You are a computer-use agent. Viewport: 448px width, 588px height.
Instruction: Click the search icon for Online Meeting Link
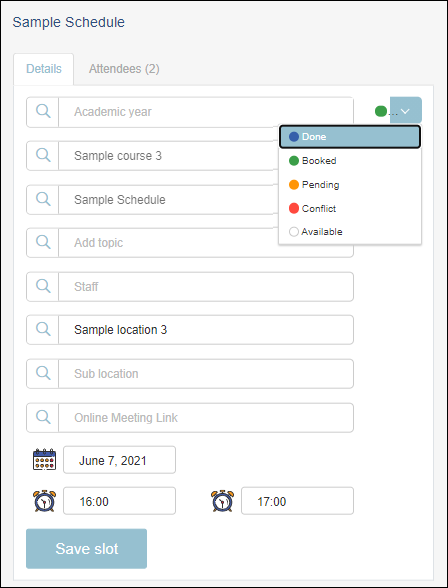pyautogui.click(x=43, y=417)
